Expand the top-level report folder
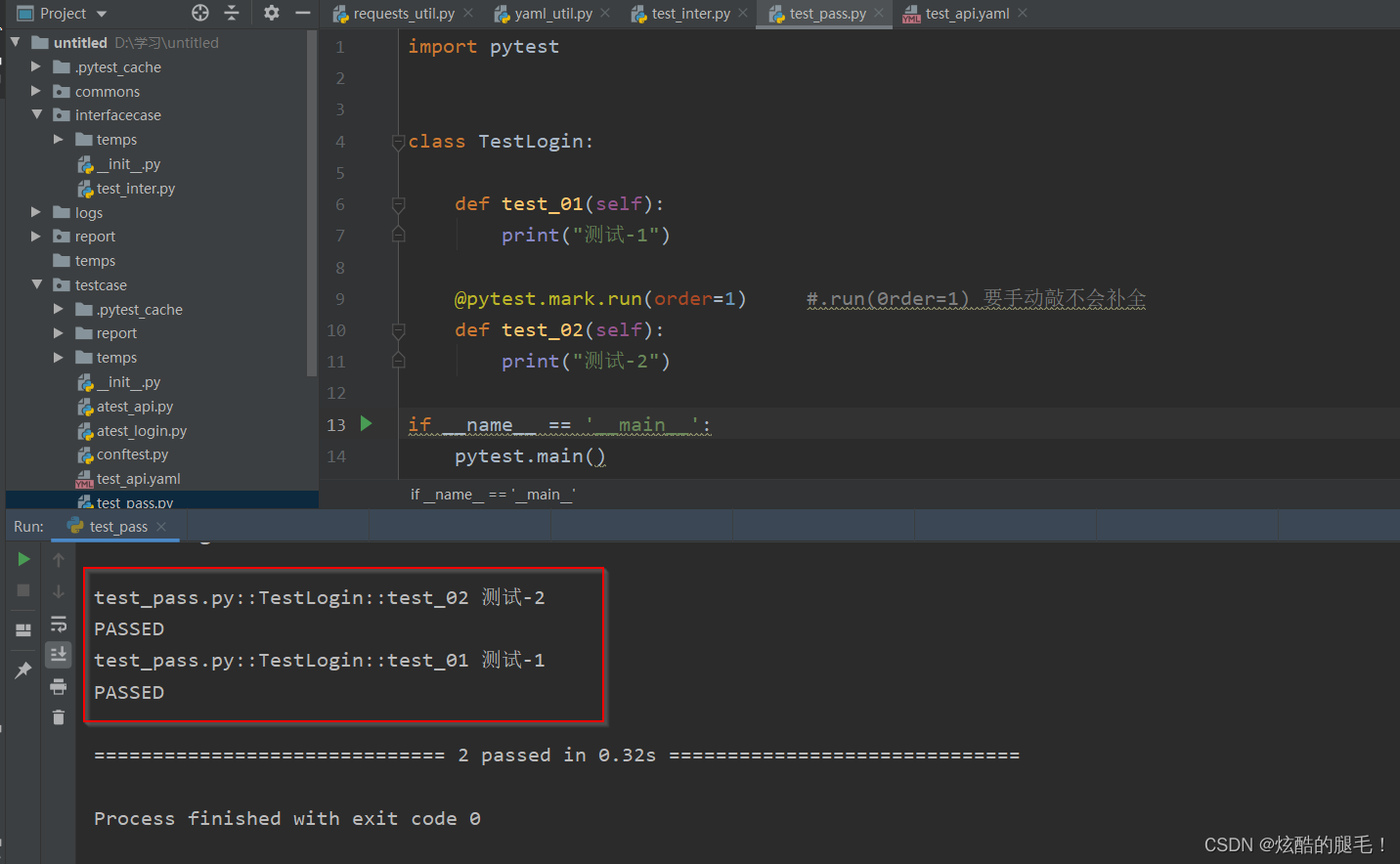Viewport: 1400px width, 864px height. click(x=36, y=236)
